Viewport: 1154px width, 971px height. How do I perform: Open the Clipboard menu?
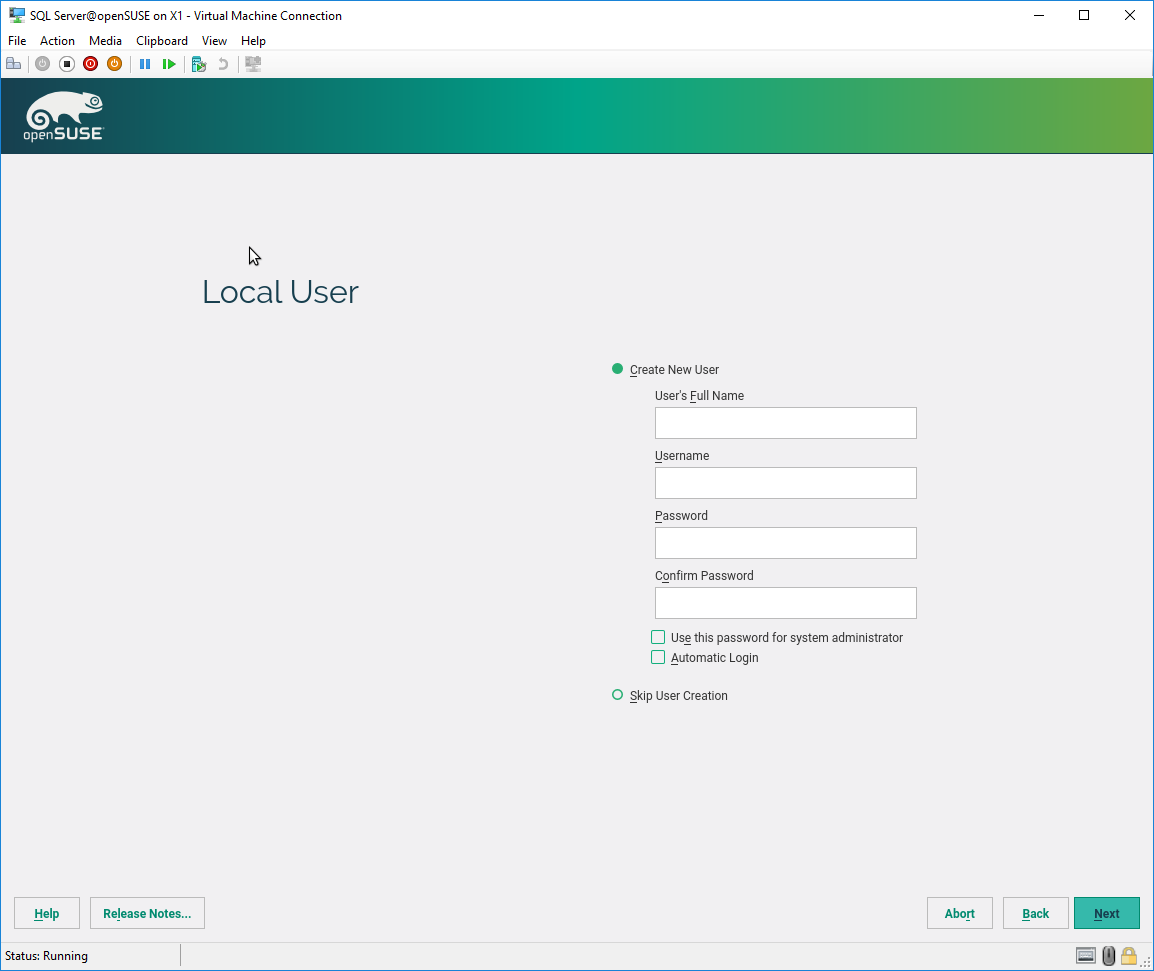click(x=162, y=40)
